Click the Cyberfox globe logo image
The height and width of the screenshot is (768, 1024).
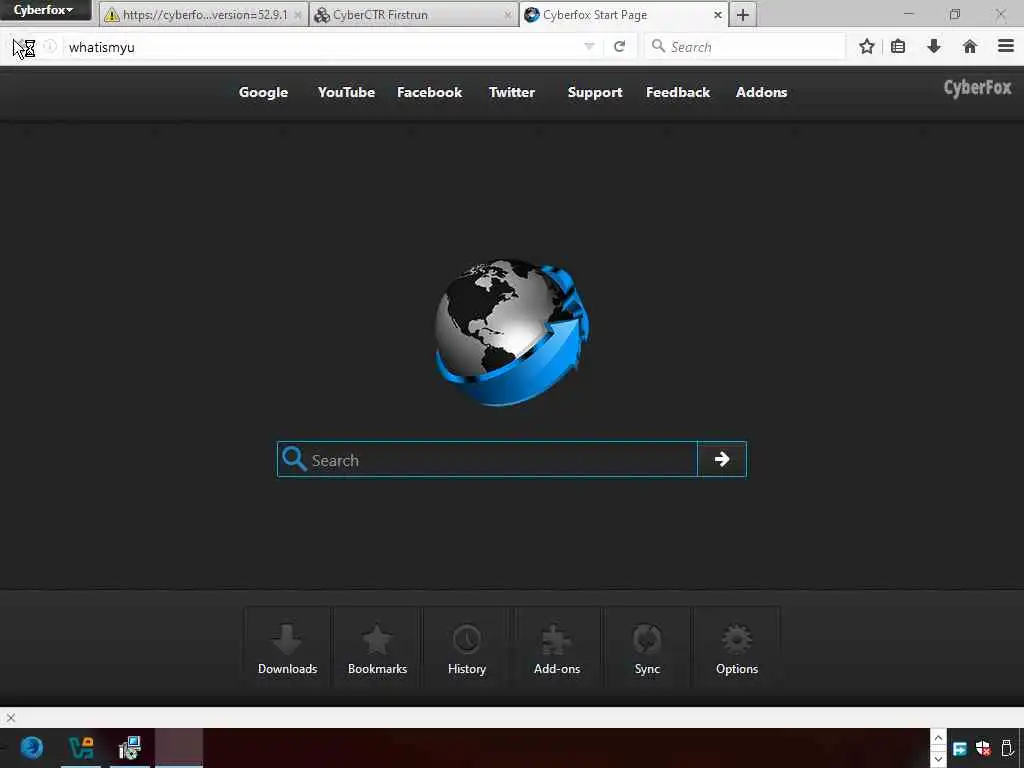tap(512, 332)
